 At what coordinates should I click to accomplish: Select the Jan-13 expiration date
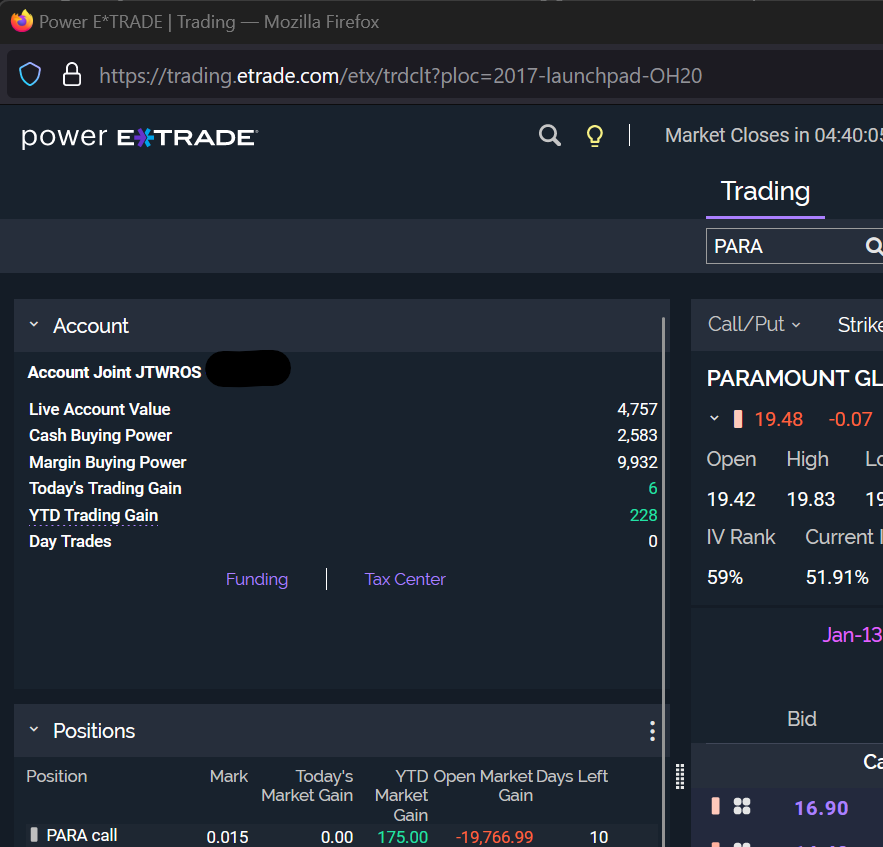pos(852,635)
